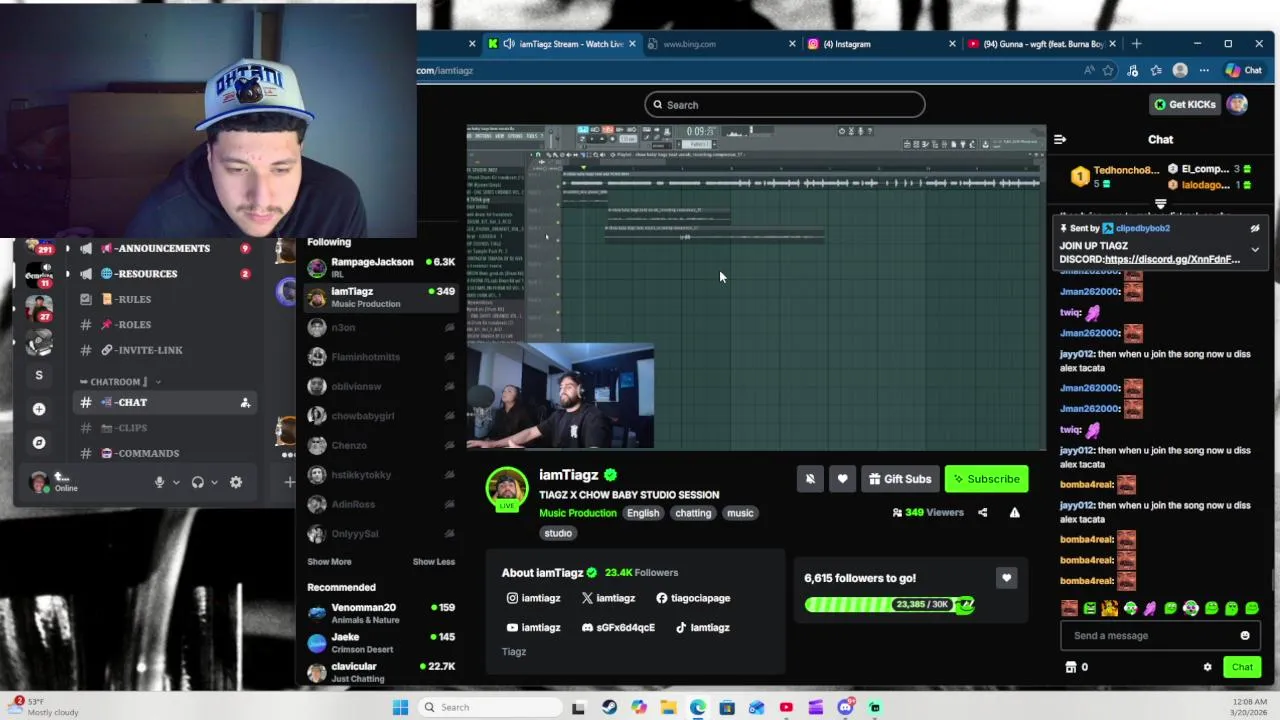Deafen with Discord headphones icon
This screenshot has width=1280, height=720.
point(197,482)
